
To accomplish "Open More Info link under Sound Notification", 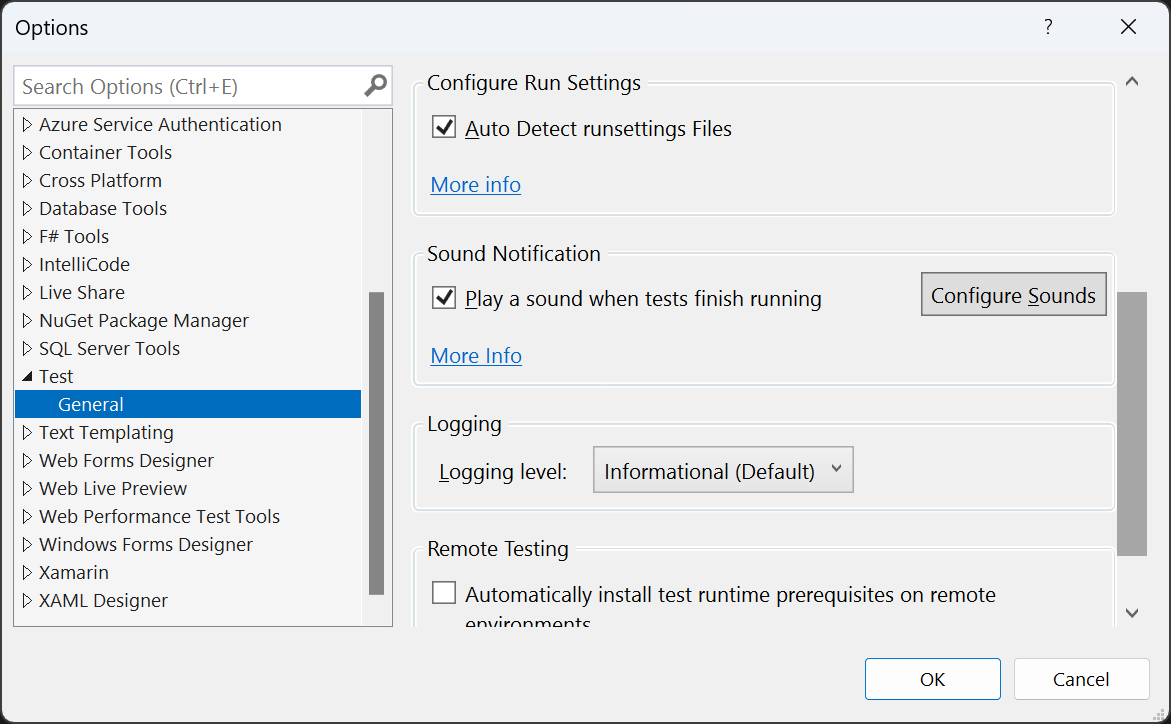I will [476, 356].
